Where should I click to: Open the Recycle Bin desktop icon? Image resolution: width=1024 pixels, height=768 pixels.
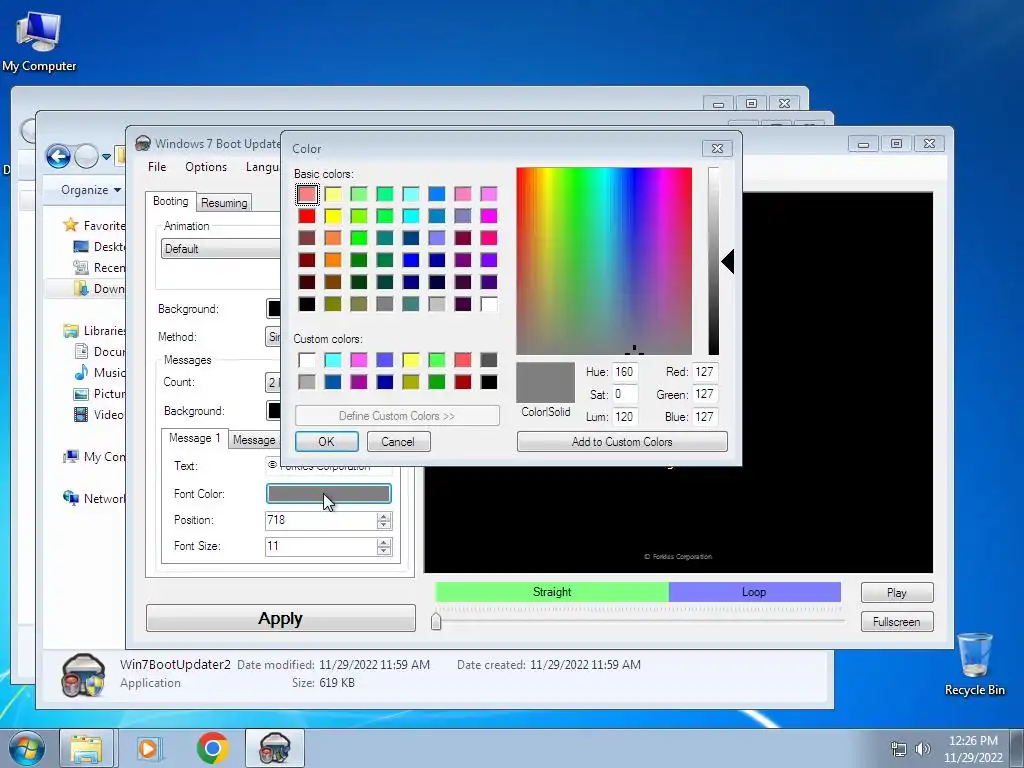(974, 664)
